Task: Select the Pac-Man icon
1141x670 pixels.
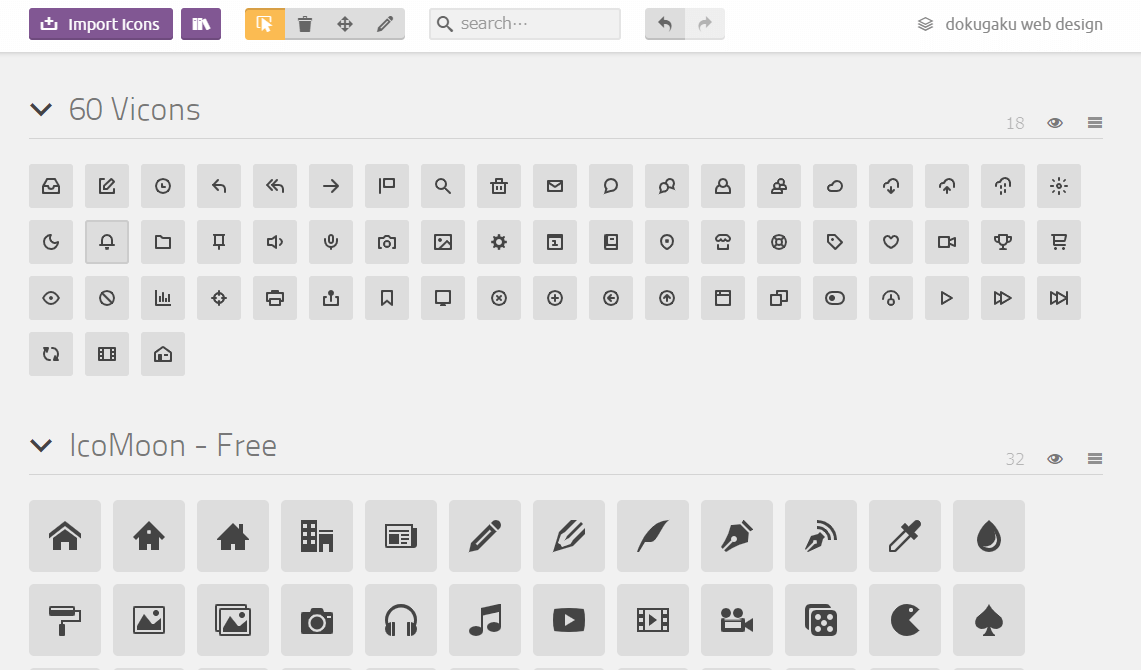Action: pyautogui.click(x=905, y=621)
